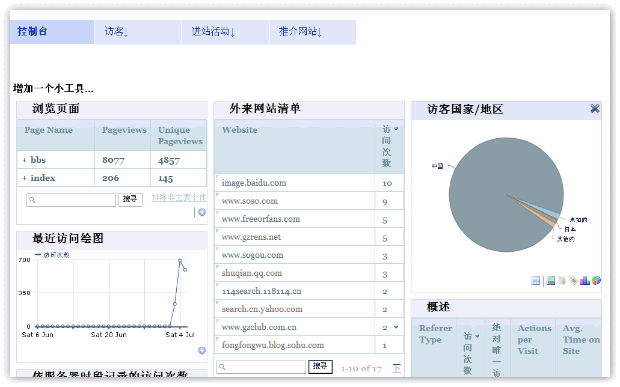Viewport: 620px width, 387px height.
Task: Click 4857 unique pageviews value
Action: click(x=169, y=160)
